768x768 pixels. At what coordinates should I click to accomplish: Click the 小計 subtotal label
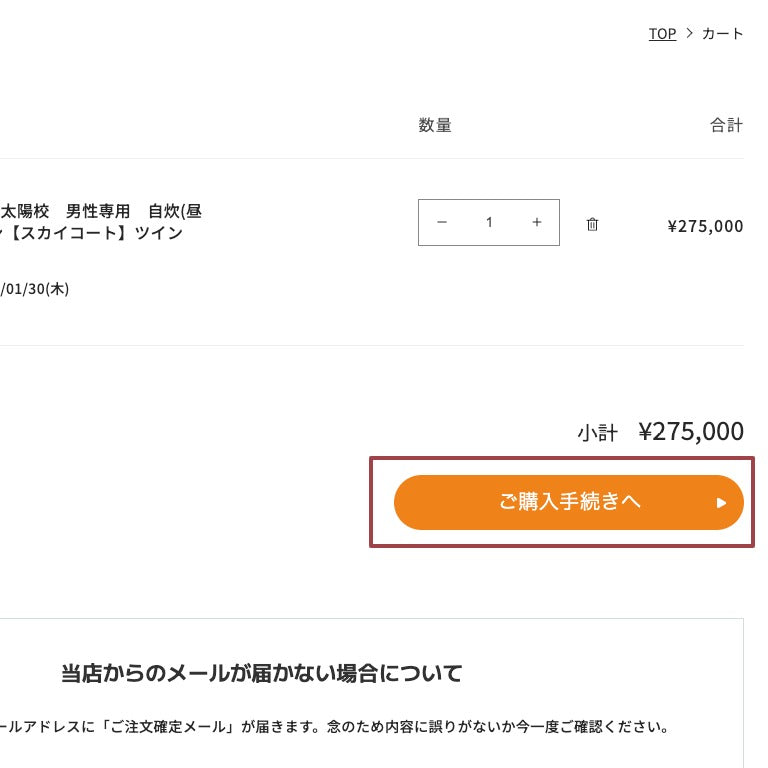click(x=598, y=433)
